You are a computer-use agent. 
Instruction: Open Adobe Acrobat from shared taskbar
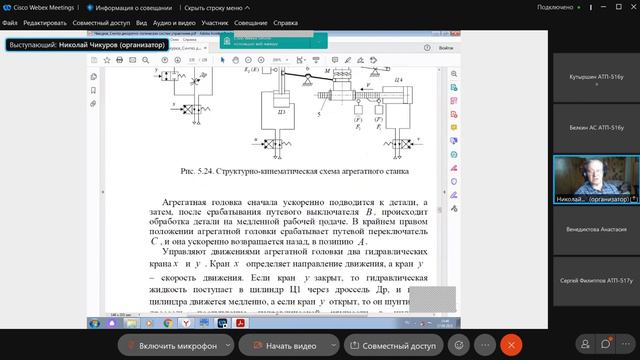(x=240, y=323)
